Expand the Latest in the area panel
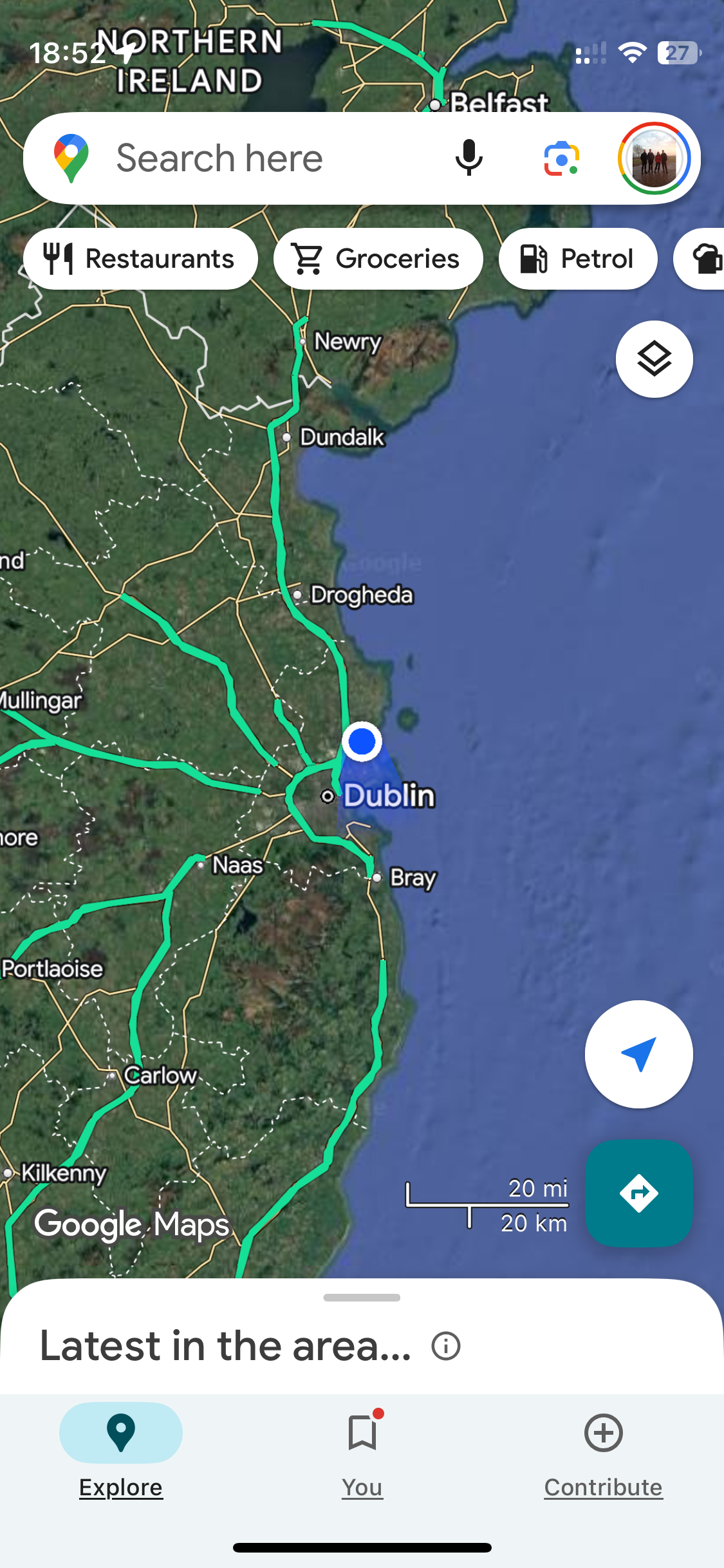Viewport: 724px width, 1568px height. [225, 1346]
